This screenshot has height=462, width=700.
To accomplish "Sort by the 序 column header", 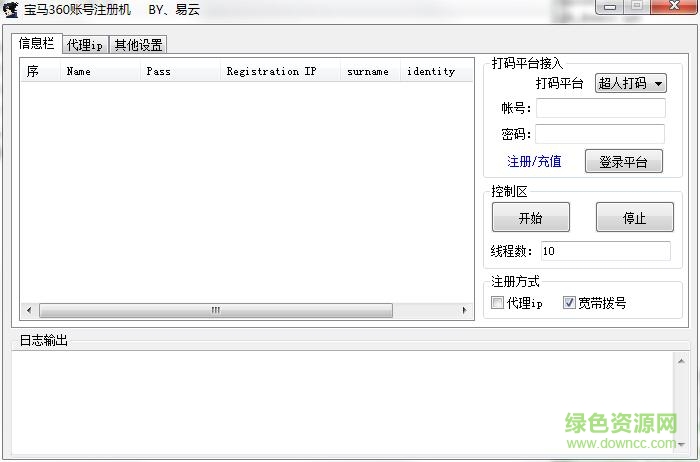I will (40, 71).
